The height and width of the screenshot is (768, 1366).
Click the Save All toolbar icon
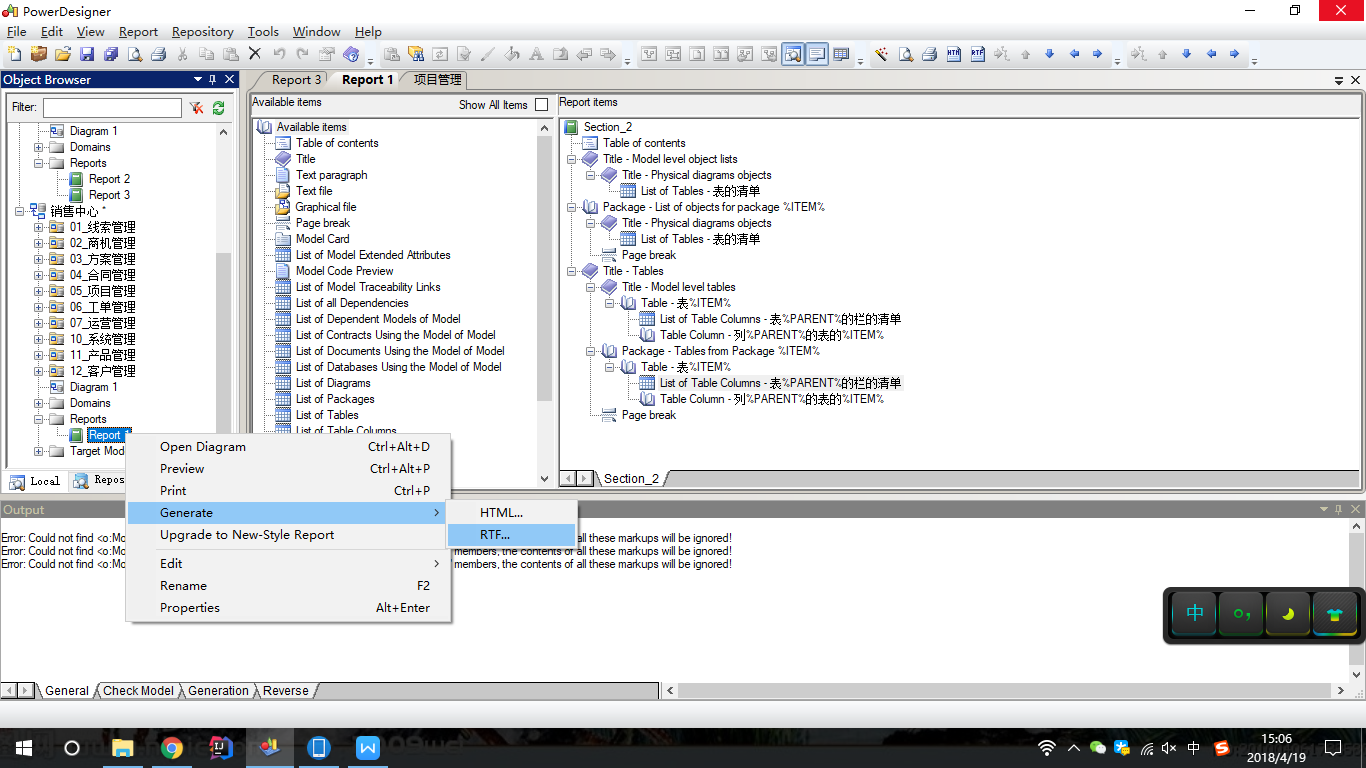tap(111, 54)
